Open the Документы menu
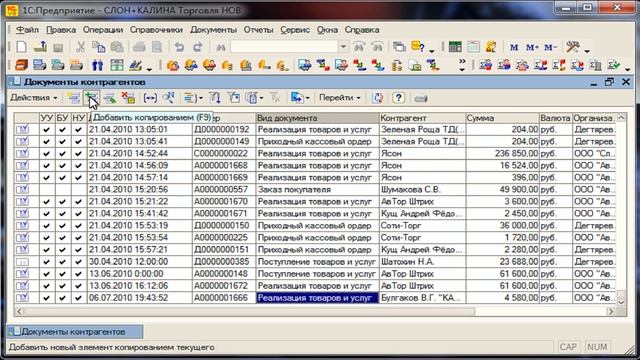The width and height of the screenshot is (640, 360). click(x=213, y=30)
